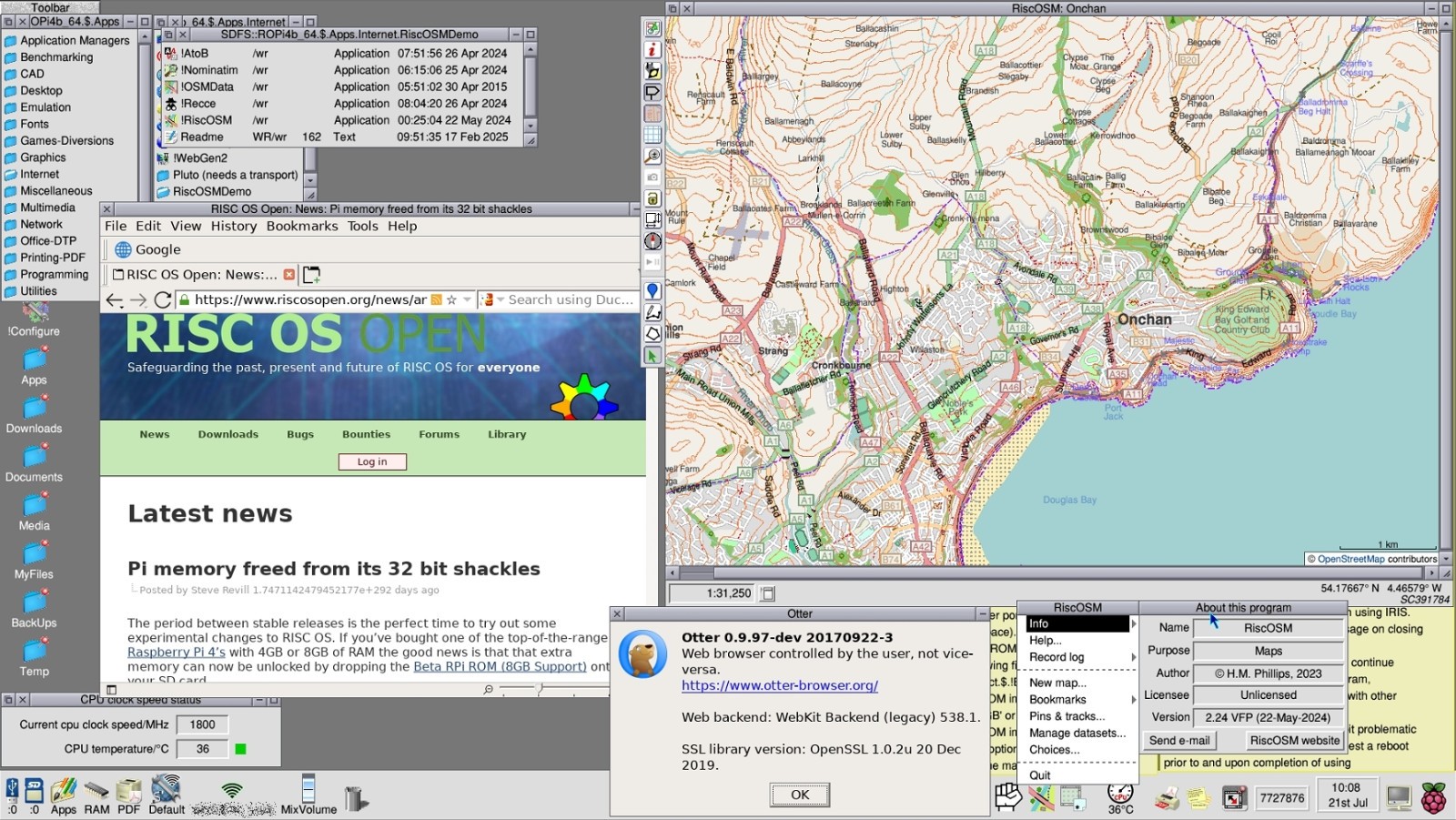Click the RSS feed icon in address bar

click(x=436, y=299)
